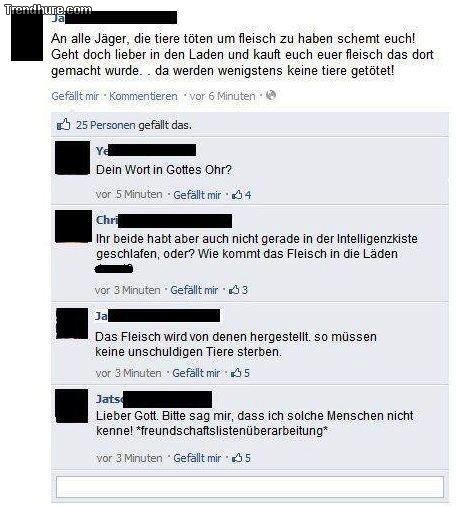Open the profile picture of the first commenter 'Ye'
Screen dimensions: 458x506
click(x=72, y=158)
